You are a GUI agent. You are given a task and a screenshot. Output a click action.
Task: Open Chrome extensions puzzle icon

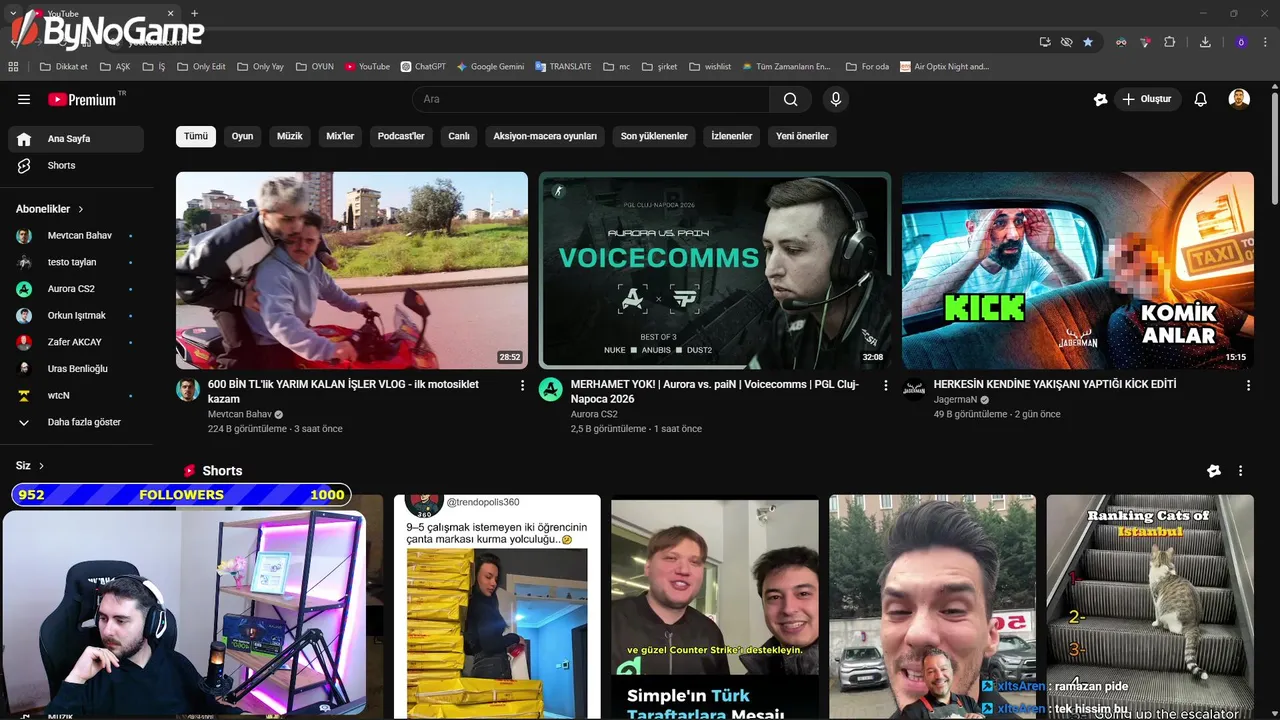coord(1169,42)
